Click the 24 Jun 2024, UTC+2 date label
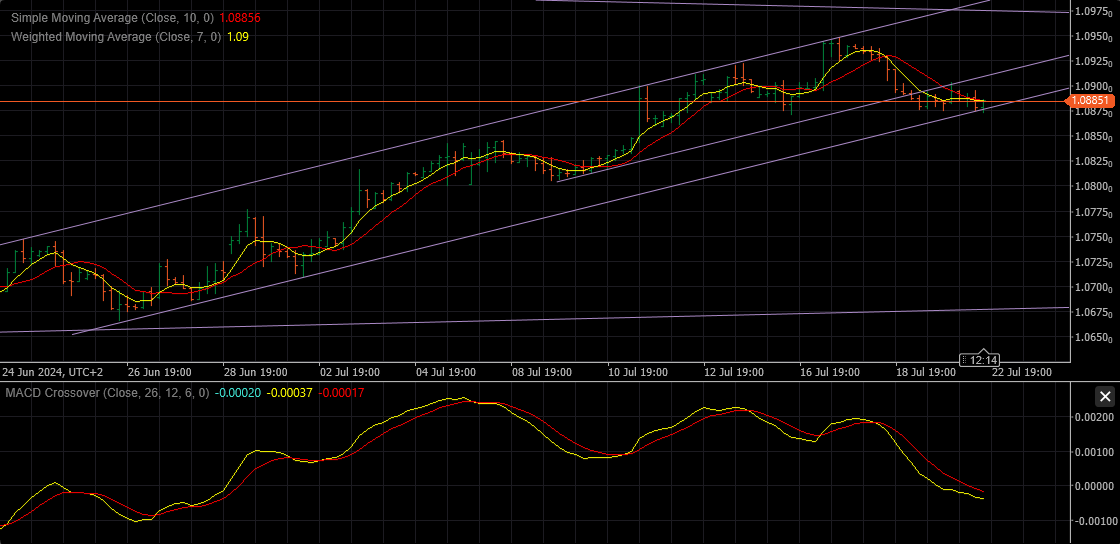 pos(53,373)
